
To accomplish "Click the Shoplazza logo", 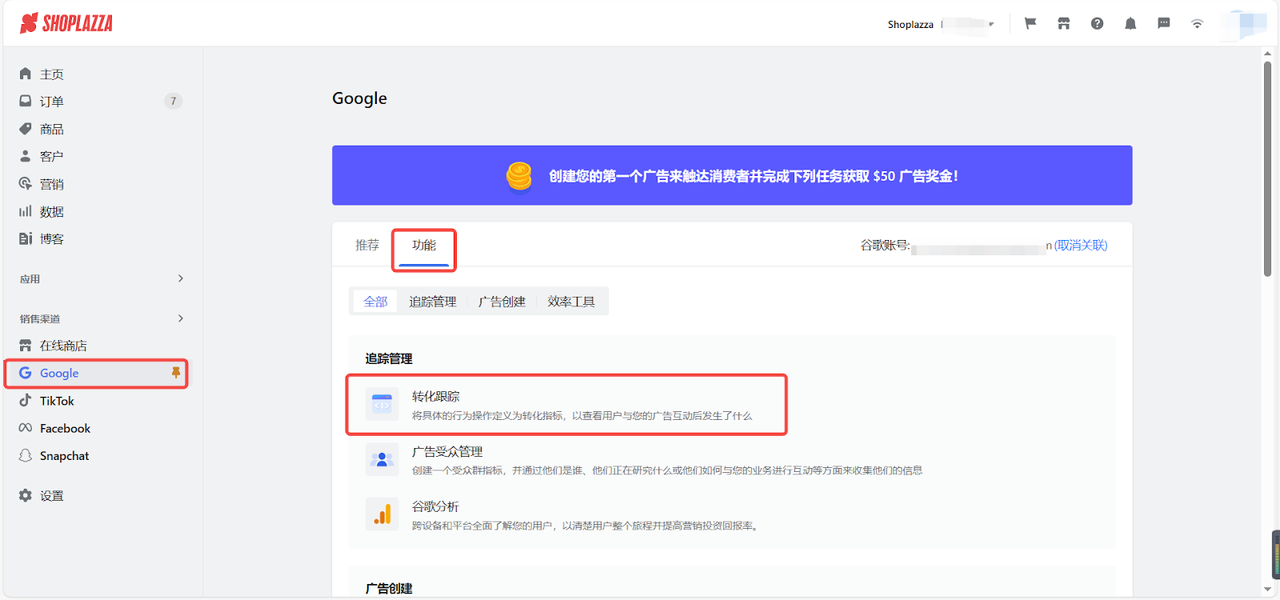I will click(65, 22).
